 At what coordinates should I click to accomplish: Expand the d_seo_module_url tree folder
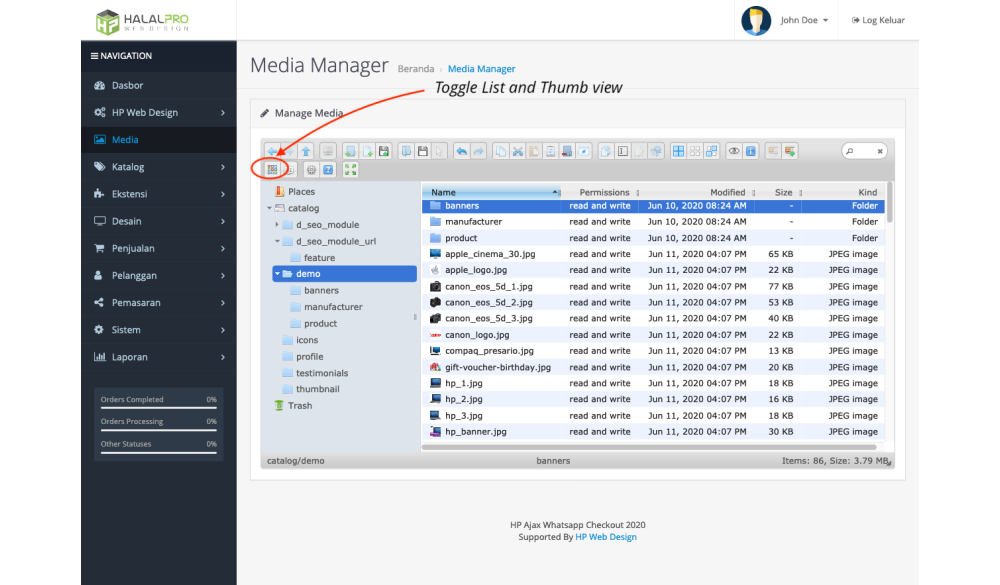pos(277,241)
